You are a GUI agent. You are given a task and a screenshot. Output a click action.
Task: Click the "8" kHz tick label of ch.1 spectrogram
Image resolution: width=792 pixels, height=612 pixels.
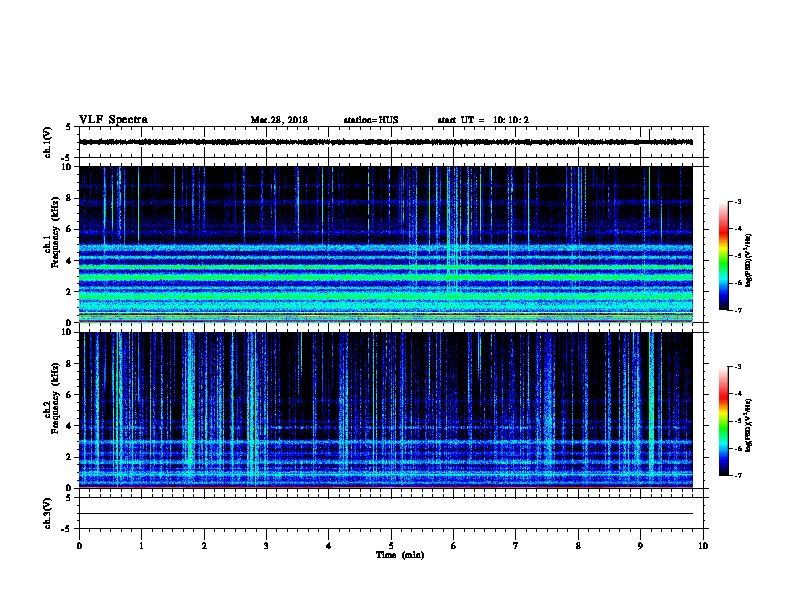pos(69,198)
